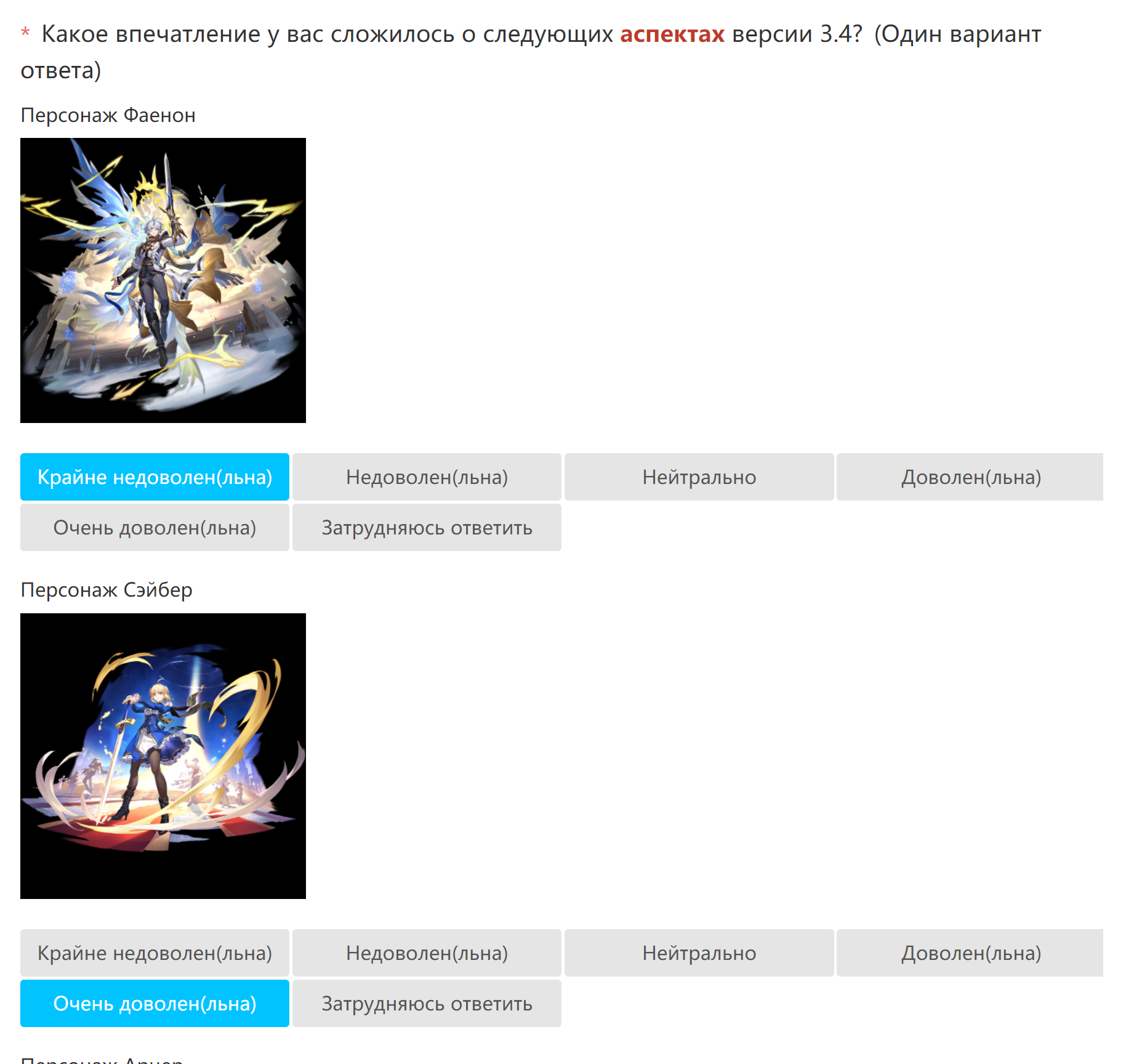Click the 'Персонаж Сэйбер' label

click(x=107, y=590)
